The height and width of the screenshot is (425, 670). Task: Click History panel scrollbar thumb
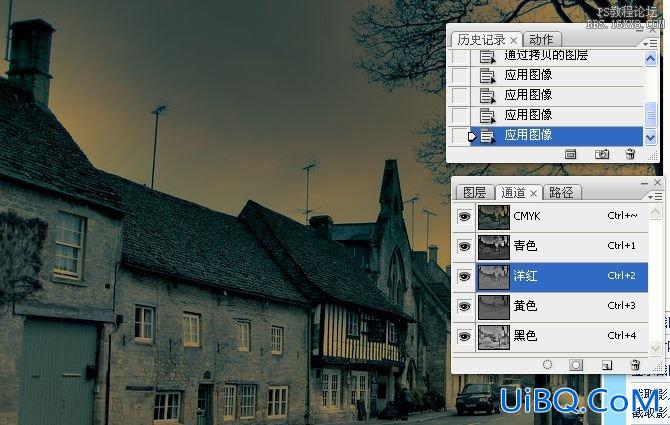pos(650,114)
